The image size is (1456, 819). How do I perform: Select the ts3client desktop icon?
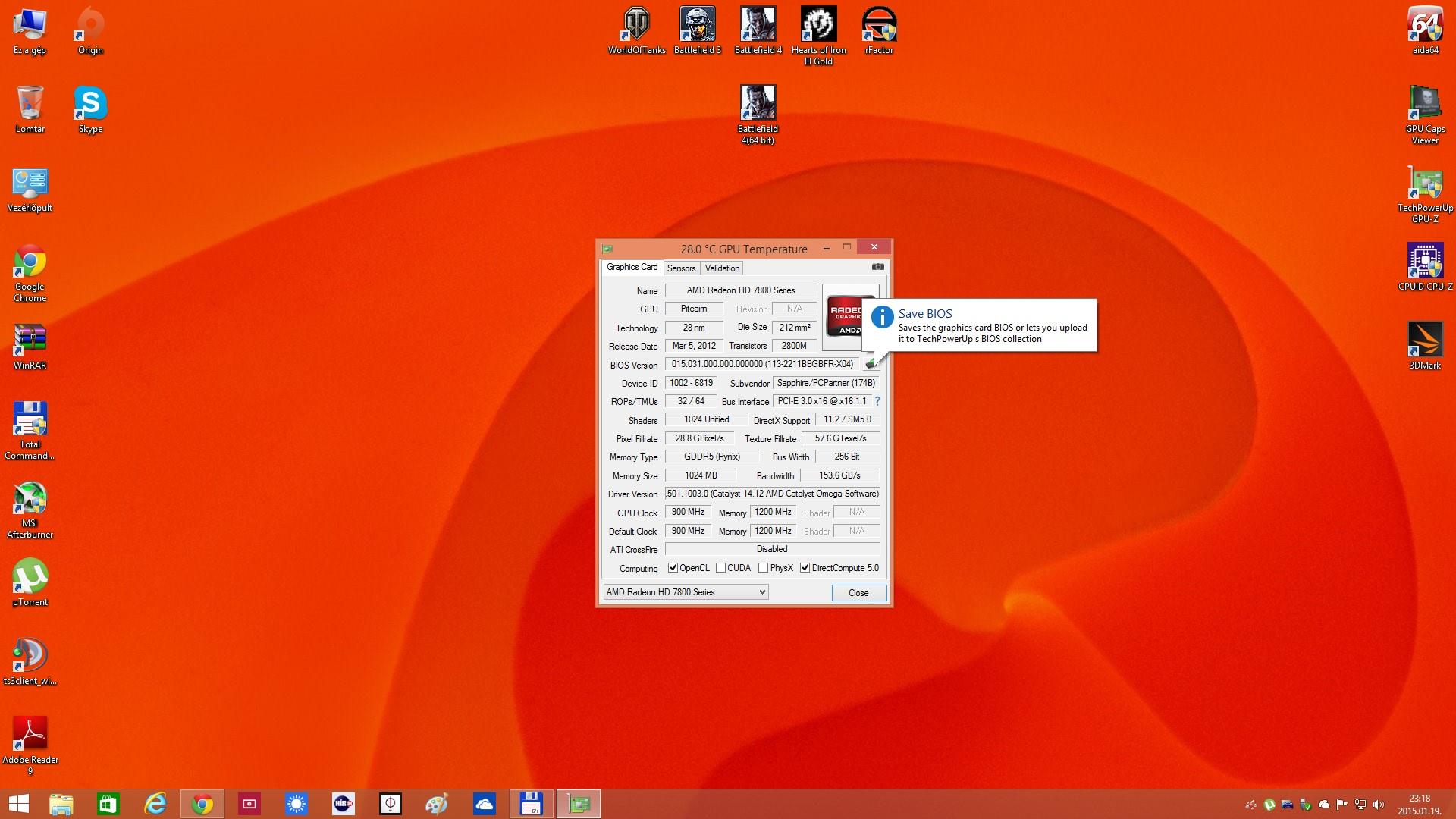[x=30, y=661]
